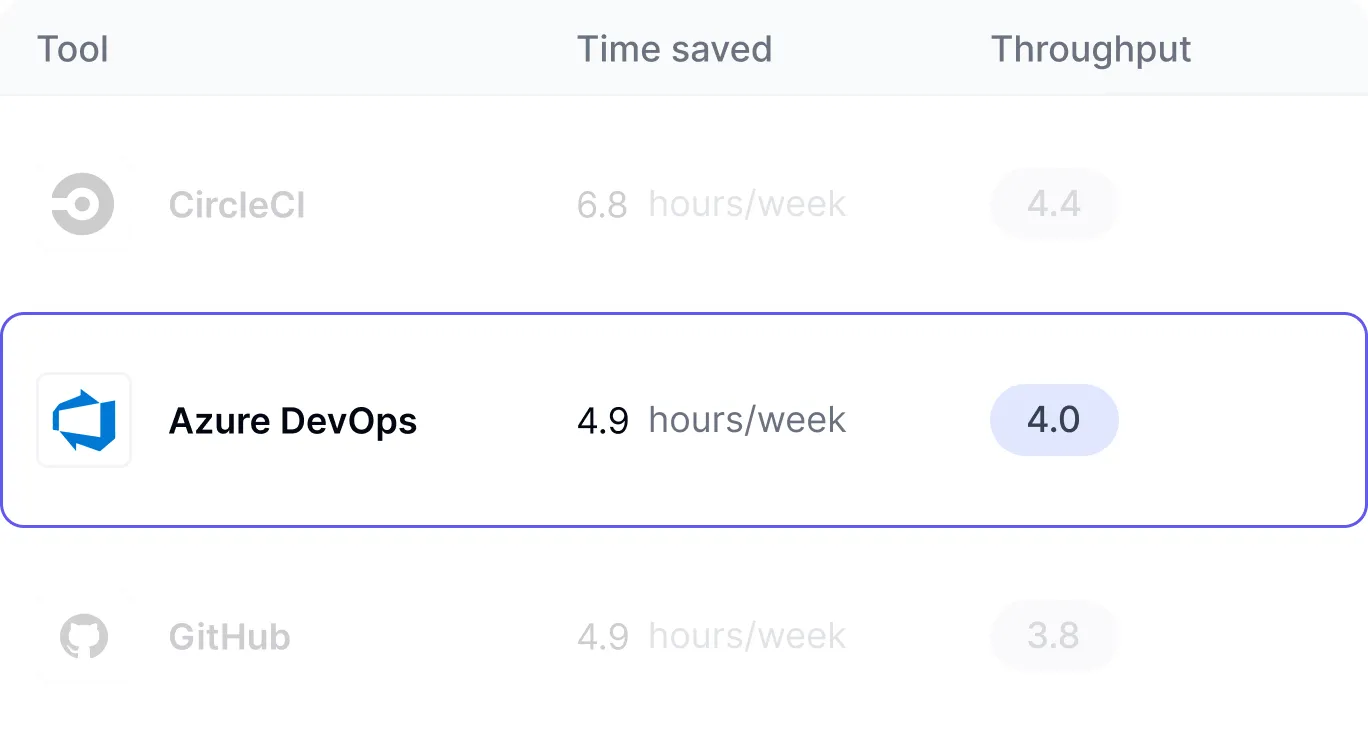The width and height of the screenshot is (1368, 744).
Task: Click the number 6.8 in CircleCI row
Action: [602, 205]
